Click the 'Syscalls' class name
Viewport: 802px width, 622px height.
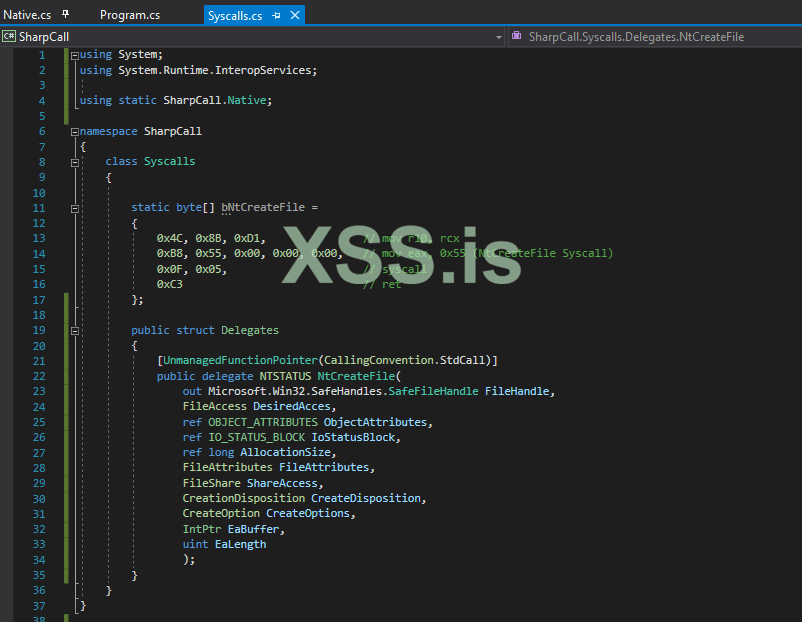[169, 161]
